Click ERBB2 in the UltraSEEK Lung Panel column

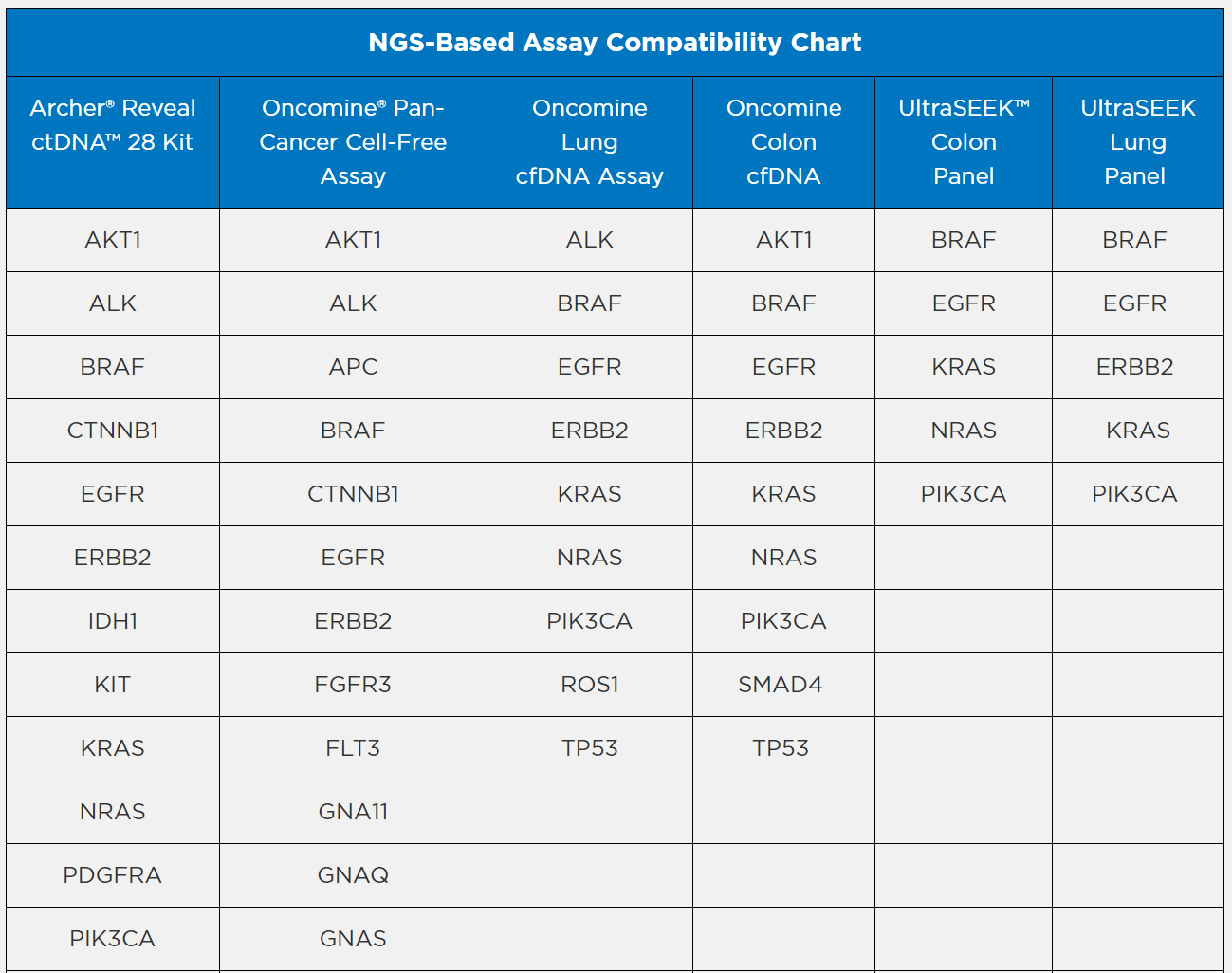click(1134, 367)
